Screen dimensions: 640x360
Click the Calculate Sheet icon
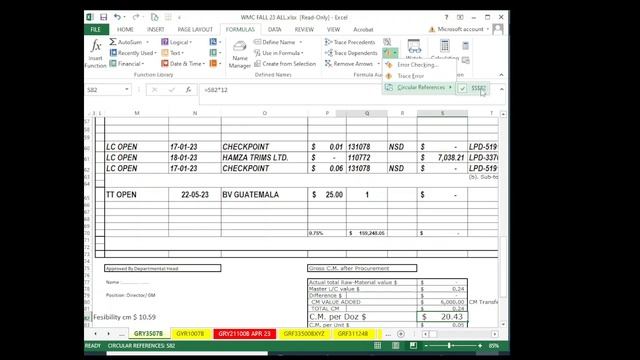pyautogui.click(x=465, y=60)
